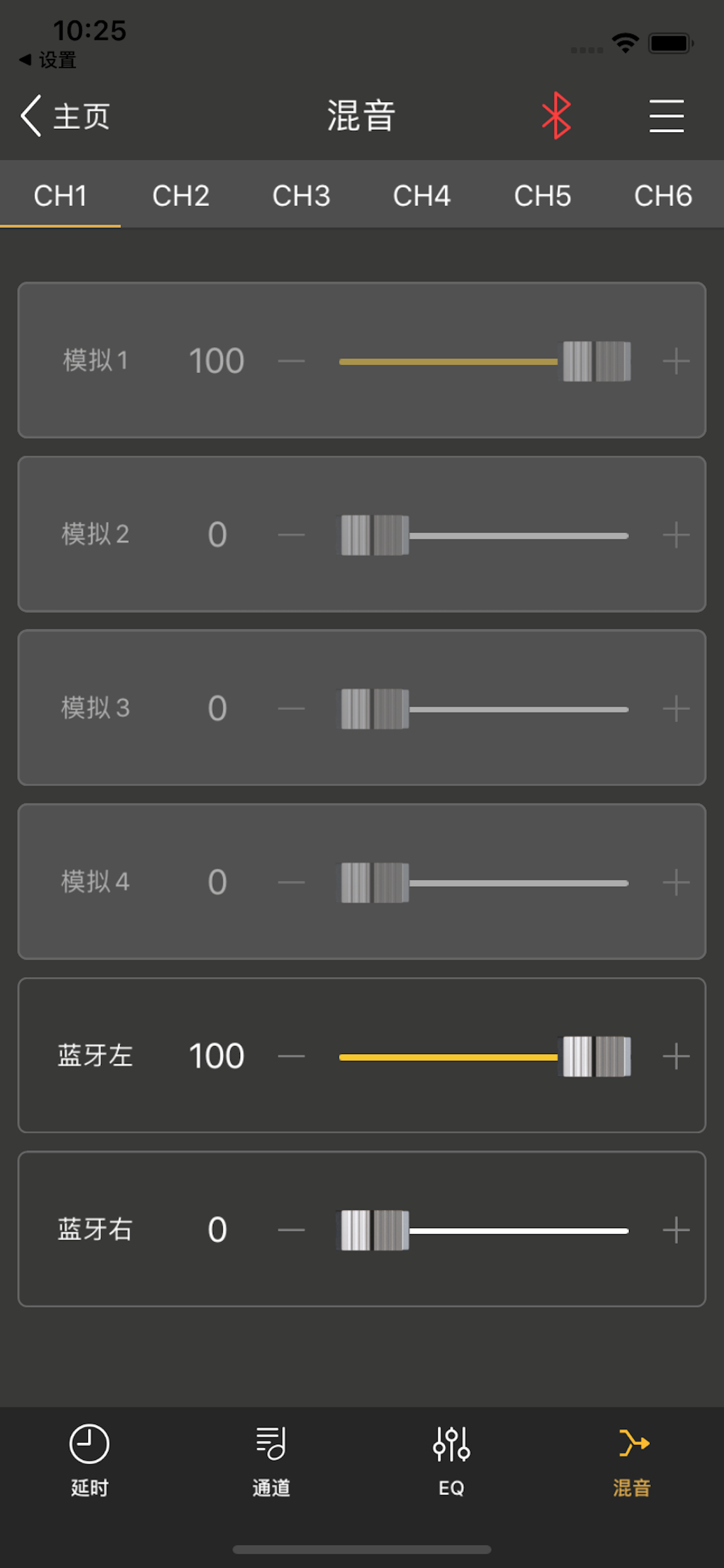Tap the 模拟3 slider knob
Screen dimensions: 724x1568
click(x=372, y=708)
